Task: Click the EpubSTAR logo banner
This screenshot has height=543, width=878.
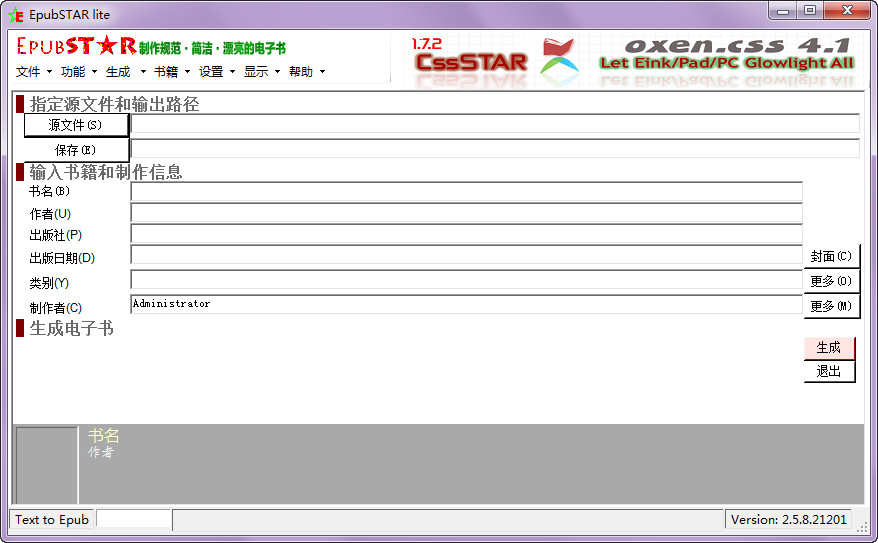Action: [x=151, y=46]
